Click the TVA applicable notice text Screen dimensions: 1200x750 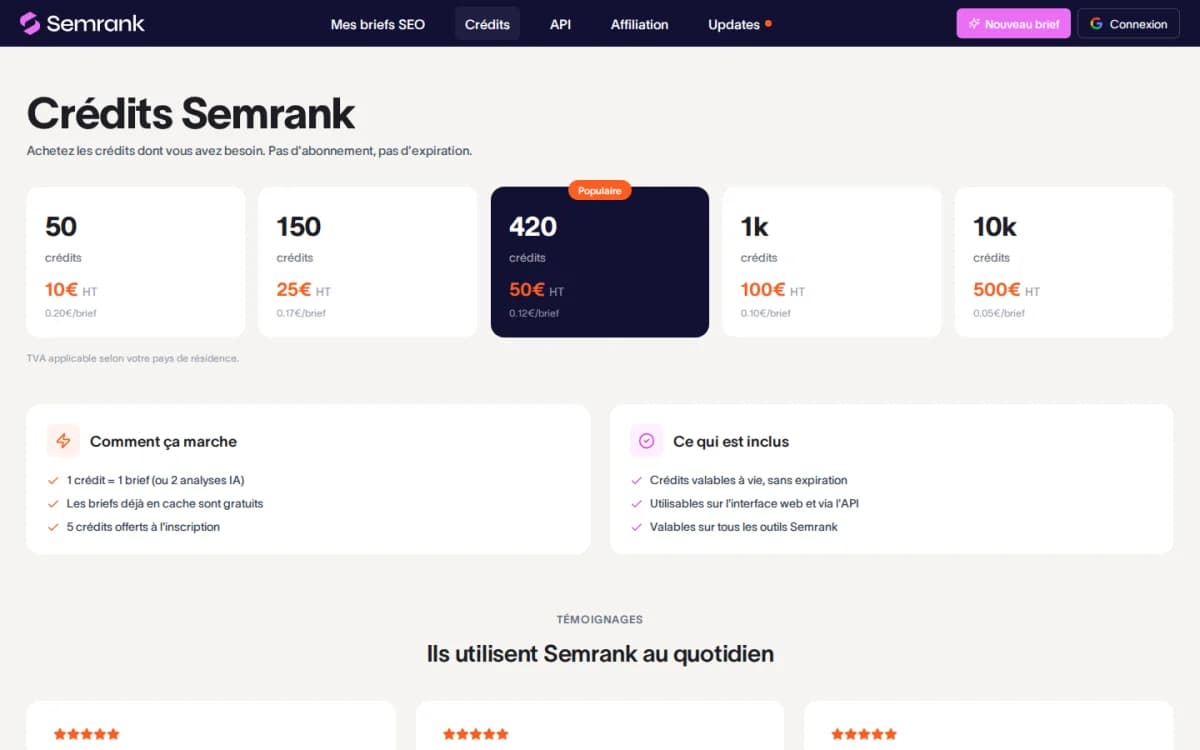[133, 358]
